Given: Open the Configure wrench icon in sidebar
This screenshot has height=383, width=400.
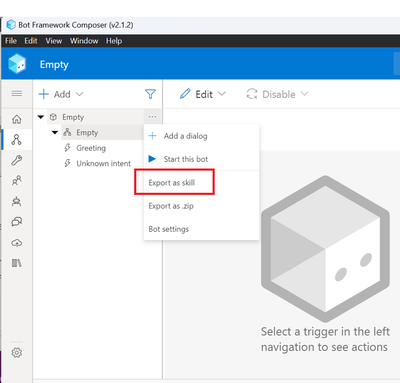Looking at the screenshot, I should coord(17,160).
